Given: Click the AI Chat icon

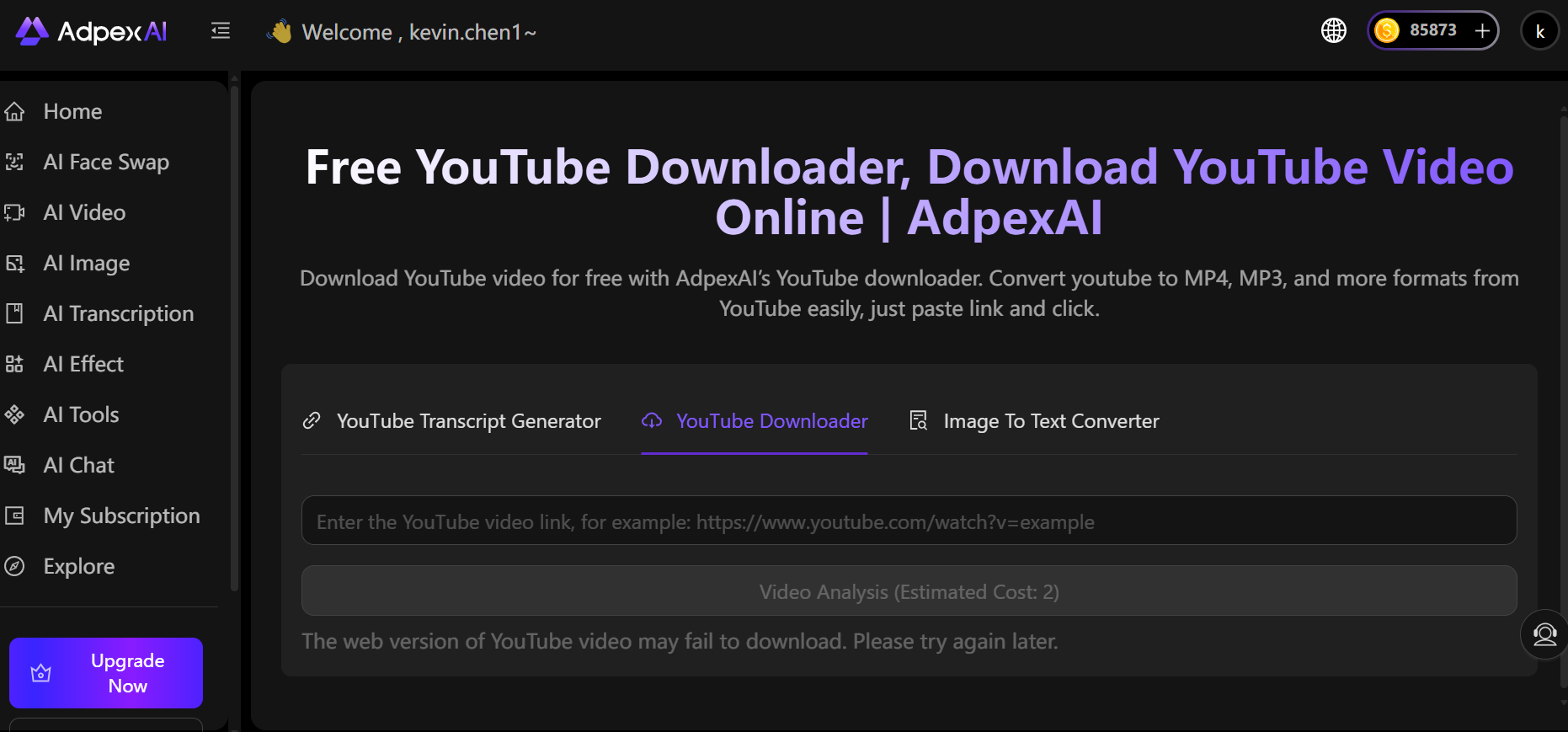Looking at the screenshot, I should tap(14, 465).
